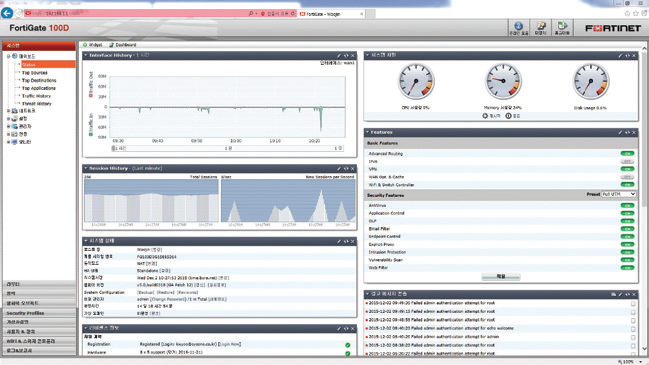
Task: Click the browser address bar
Action: coord(137,14)
